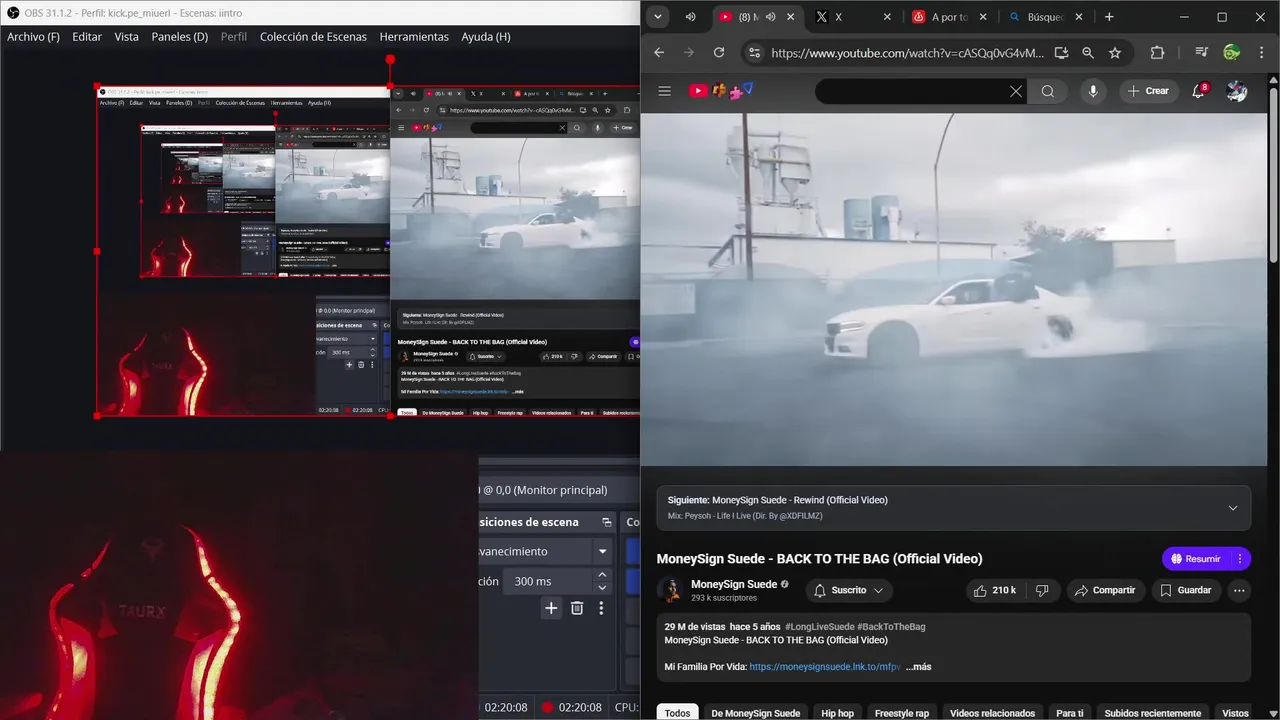
Task: Switch to the 'A por to' tab
Action: 949,17
